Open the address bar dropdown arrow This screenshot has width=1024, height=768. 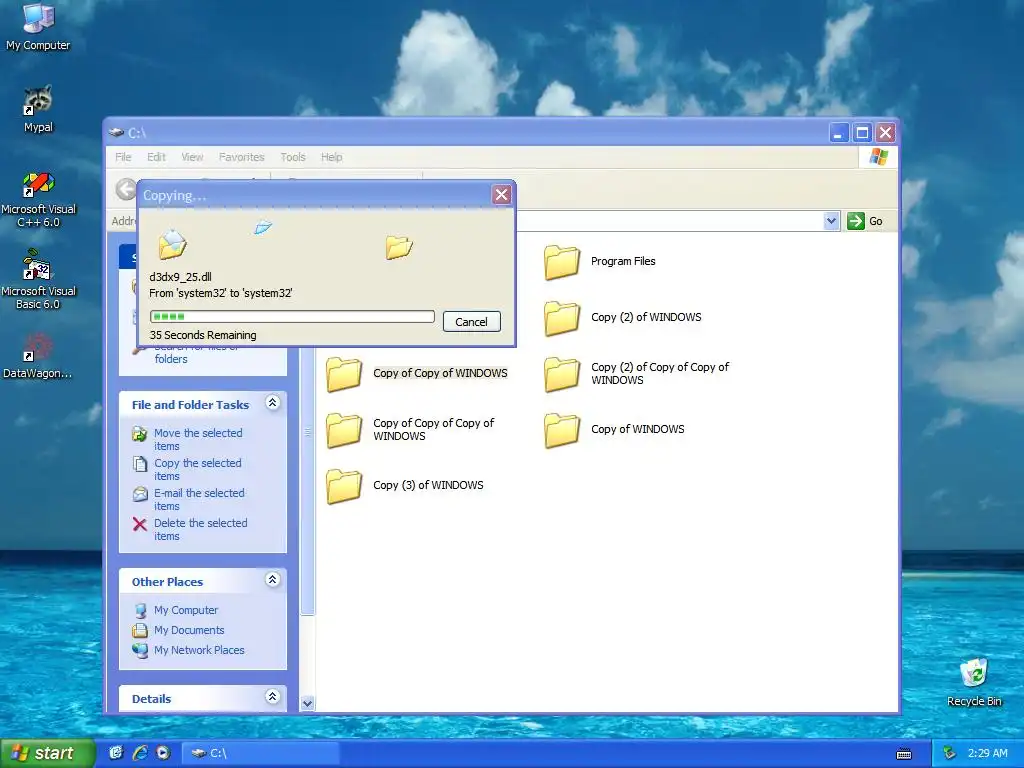coord(831,221)
